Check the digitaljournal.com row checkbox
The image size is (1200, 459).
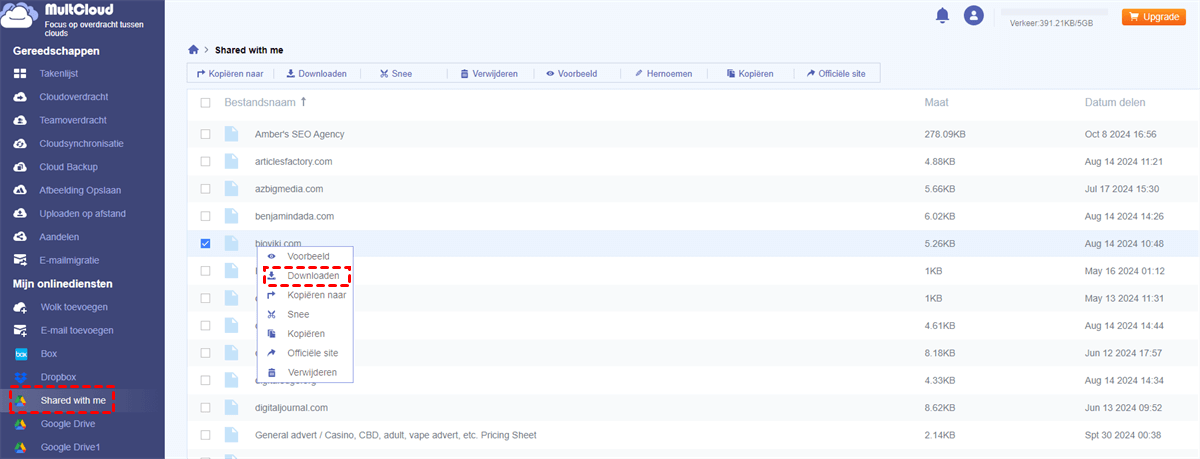pyautogui.click(x=205, y=408)
